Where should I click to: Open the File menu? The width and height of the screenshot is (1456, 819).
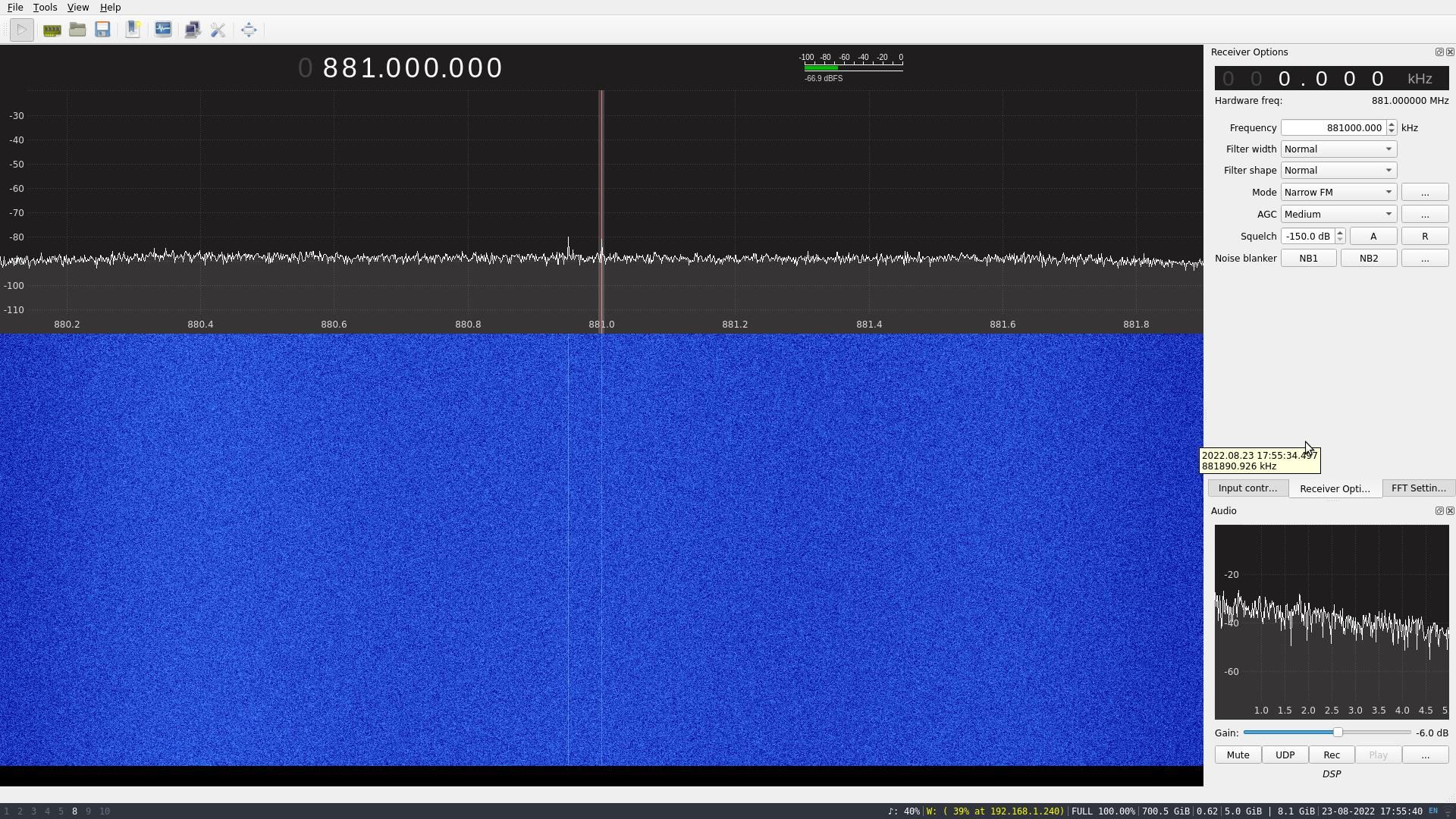(15, 8)
